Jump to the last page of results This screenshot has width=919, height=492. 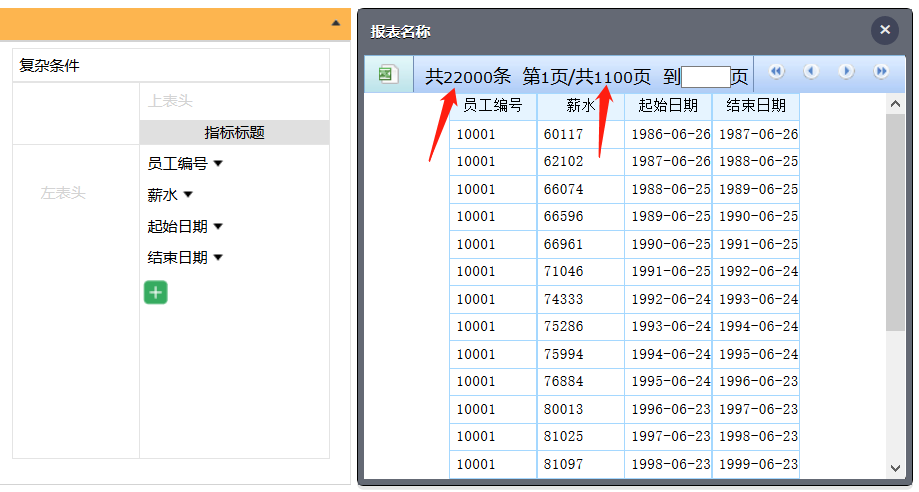[x=881, y=72]
